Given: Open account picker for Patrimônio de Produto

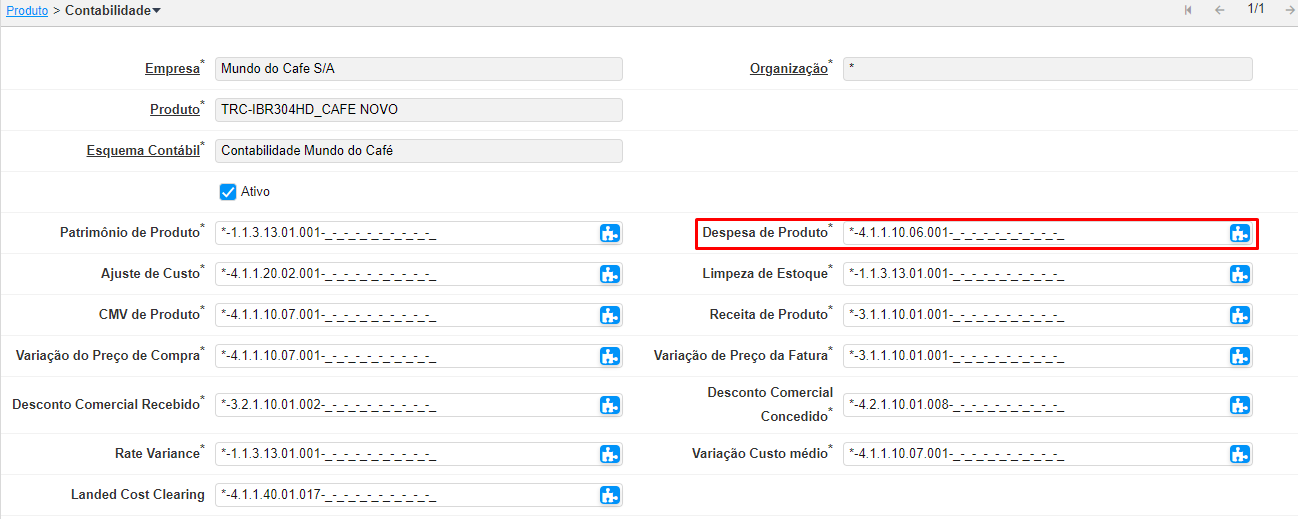Looking at the screenshot, I should (610, 233).
